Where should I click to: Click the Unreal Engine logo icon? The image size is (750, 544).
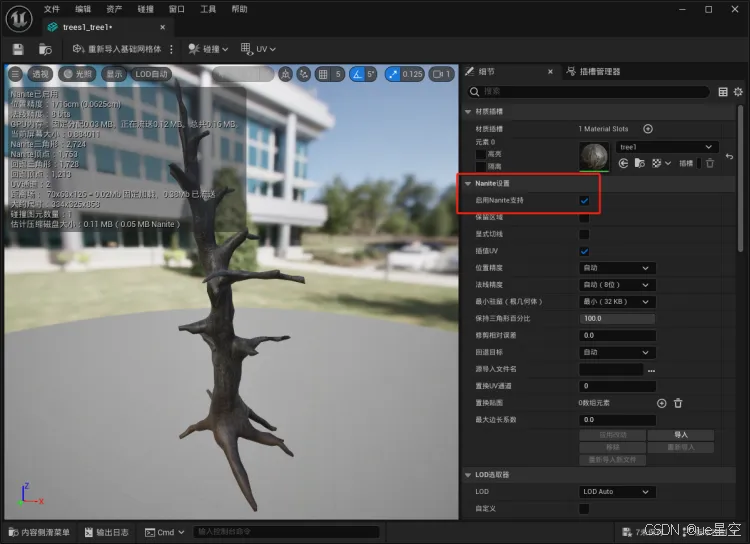pos(19,19)
